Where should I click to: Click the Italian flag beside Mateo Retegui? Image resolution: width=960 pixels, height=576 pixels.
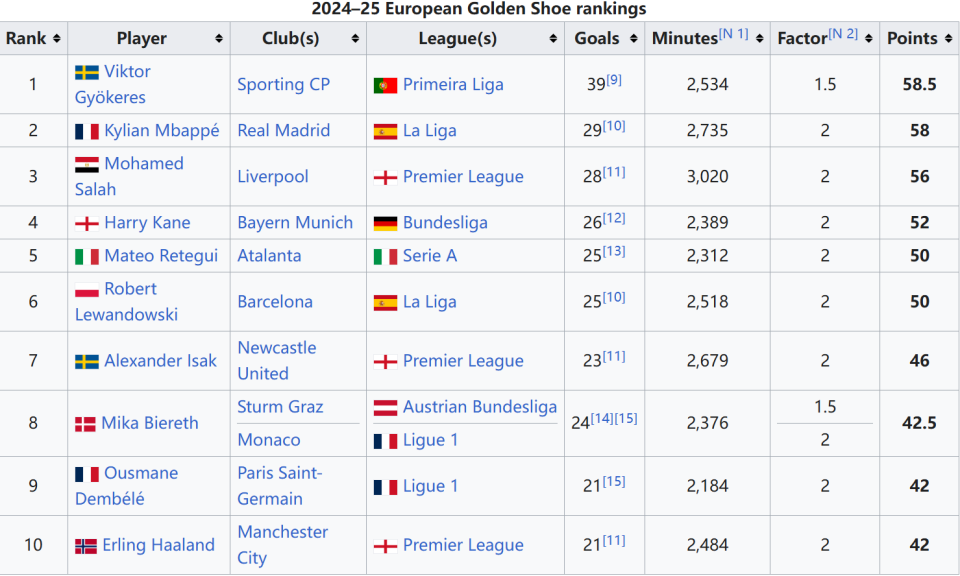coord(87,257)
